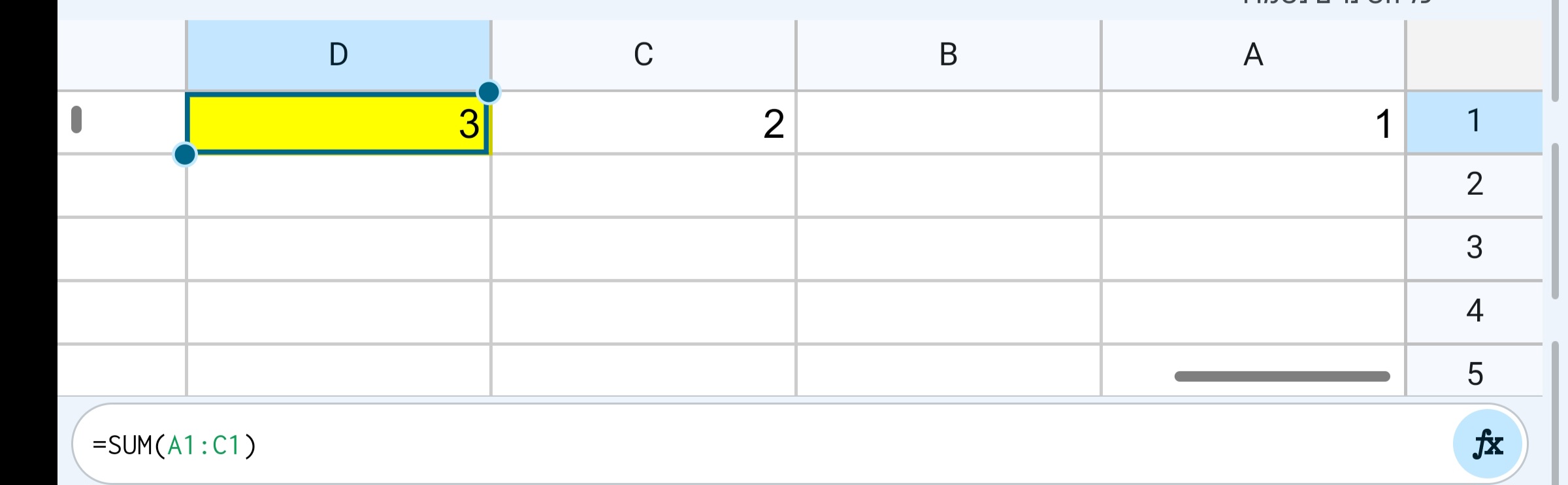Select cell C1 containing the value 2
Viewport: 1568px width, 485px height.
click(x=643, y=123)
